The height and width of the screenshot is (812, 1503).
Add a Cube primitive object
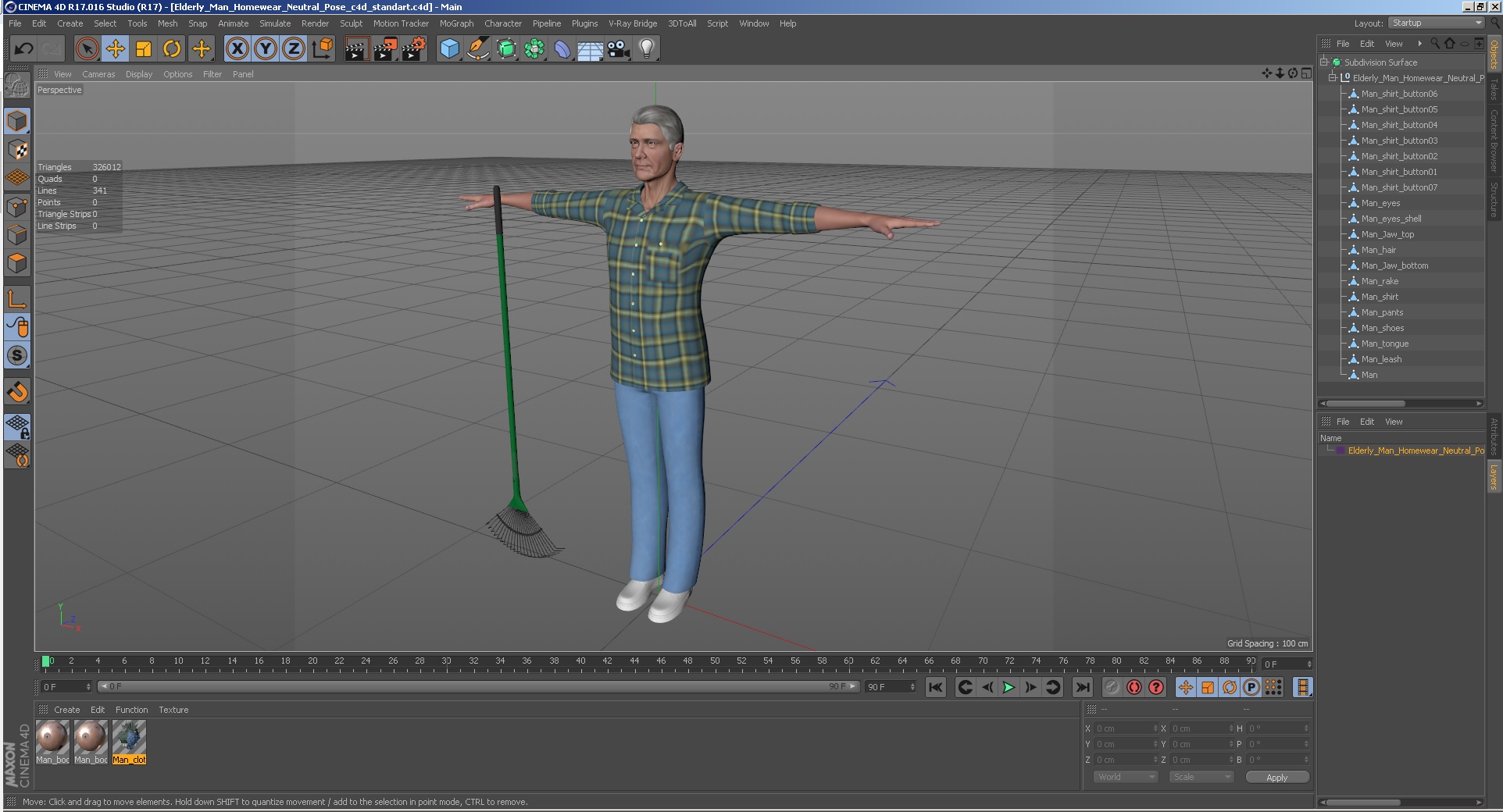point(449,49)
